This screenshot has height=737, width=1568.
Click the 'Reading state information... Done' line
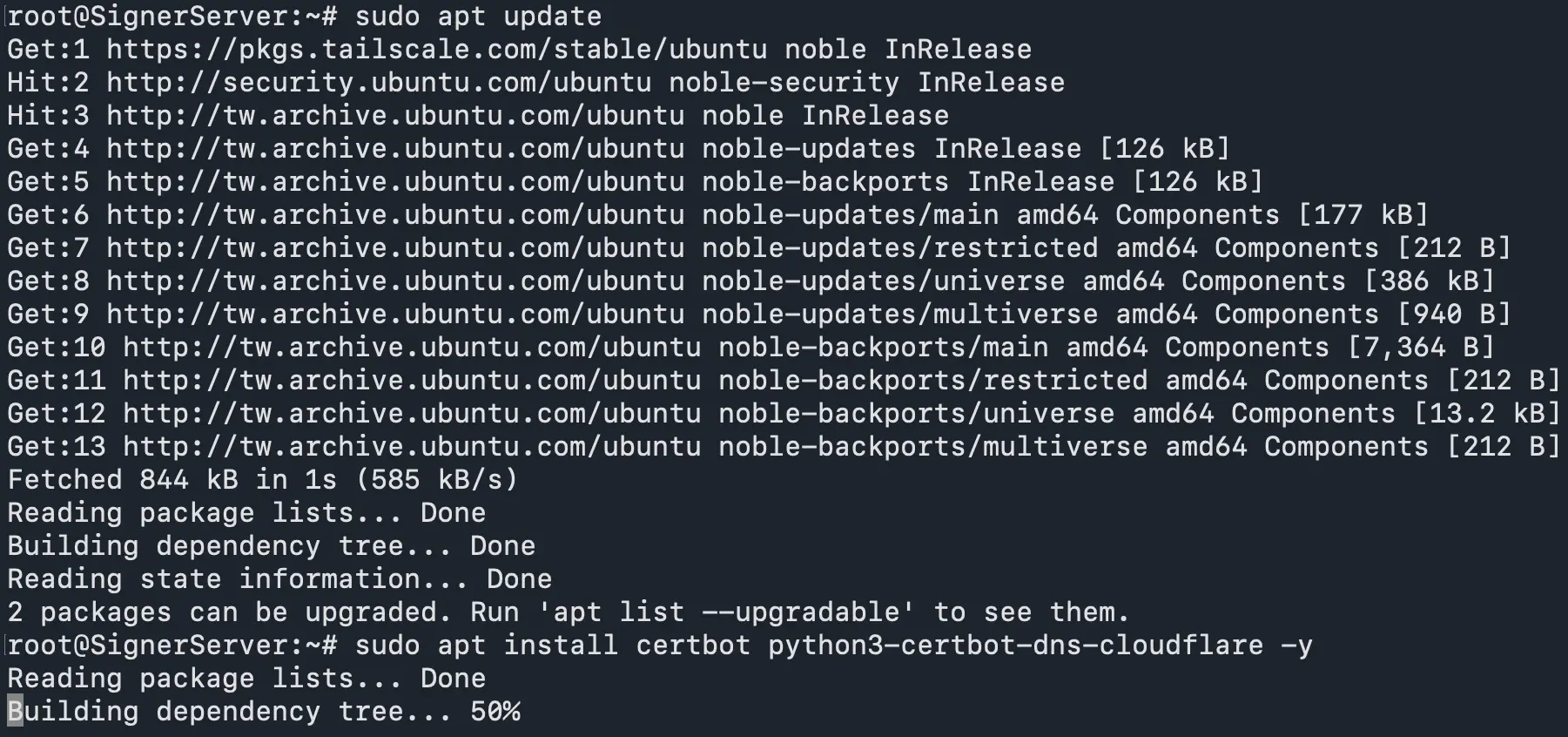click(x=279, y=579)
